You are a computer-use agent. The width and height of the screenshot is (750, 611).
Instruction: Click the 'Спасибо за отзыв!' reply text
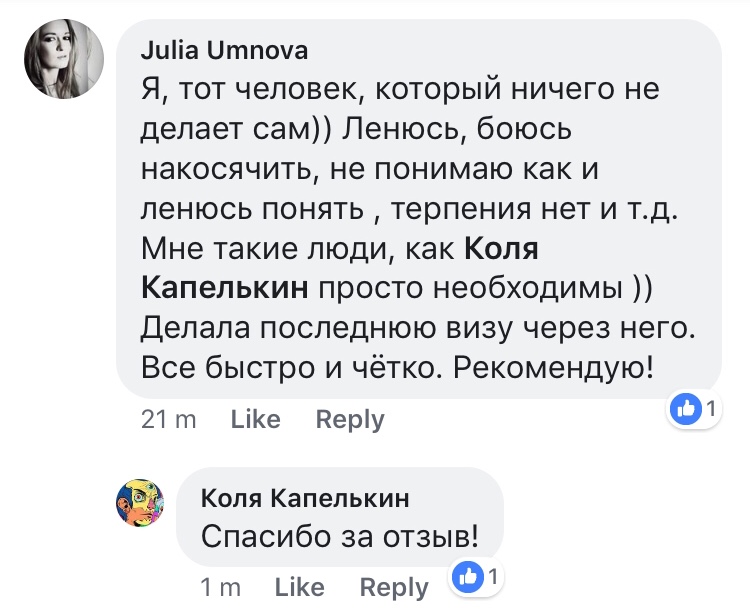tap(340, 536)
